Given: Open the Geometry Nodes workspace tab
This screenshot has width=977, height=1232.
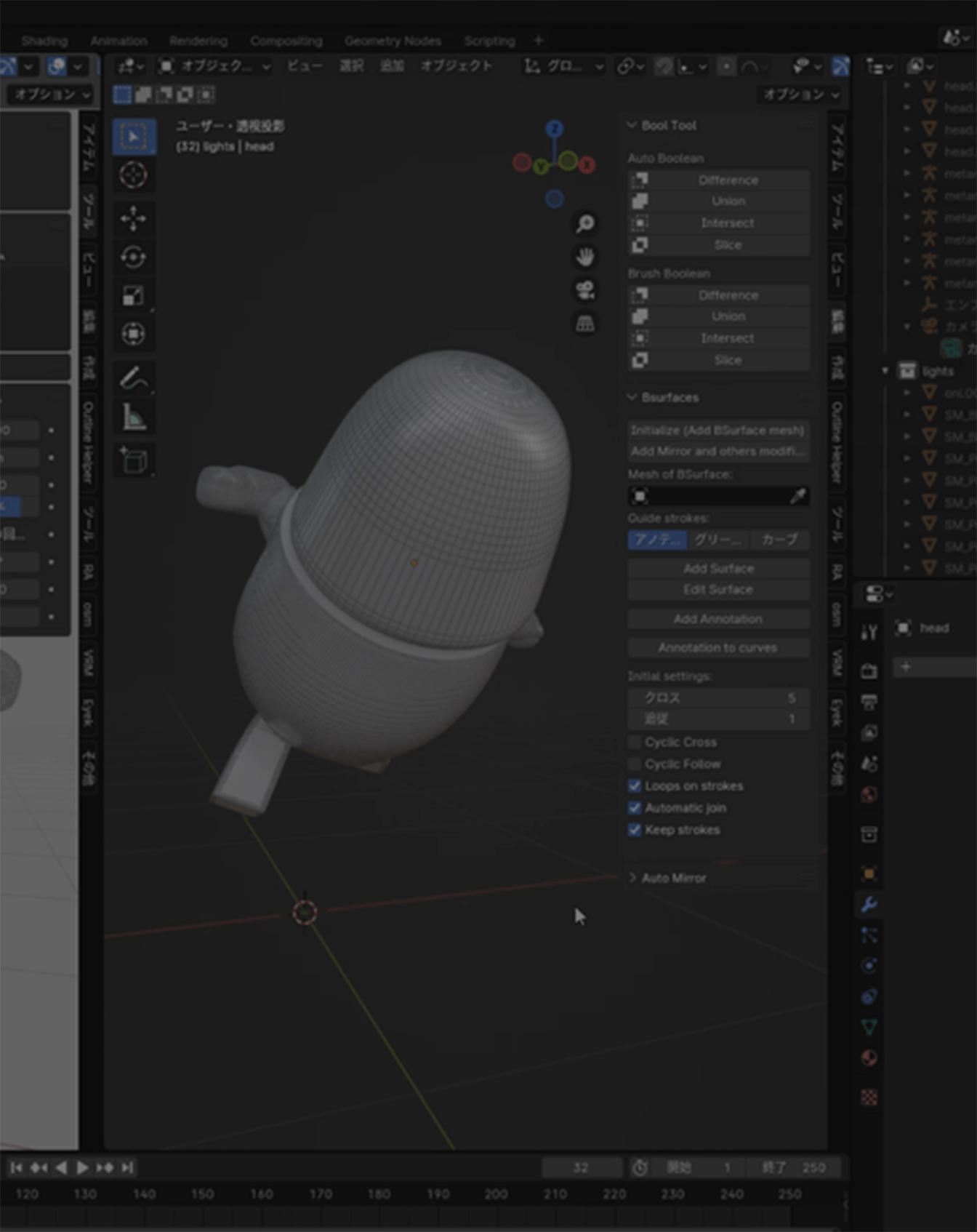Looking at the screenshot, I should (x=393, y=41).
